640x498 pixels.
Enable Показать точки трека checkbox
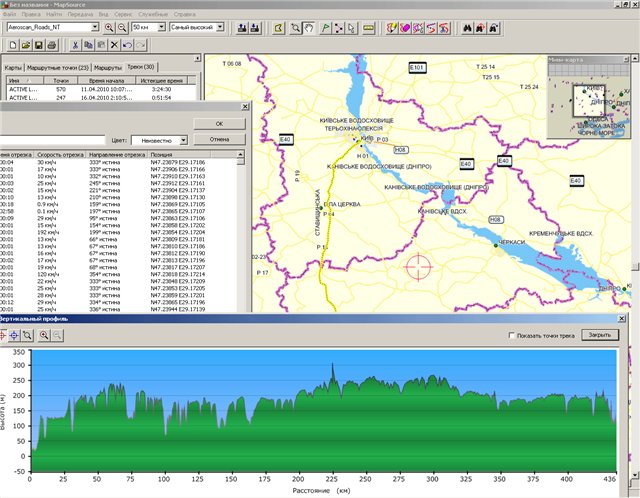511,335
